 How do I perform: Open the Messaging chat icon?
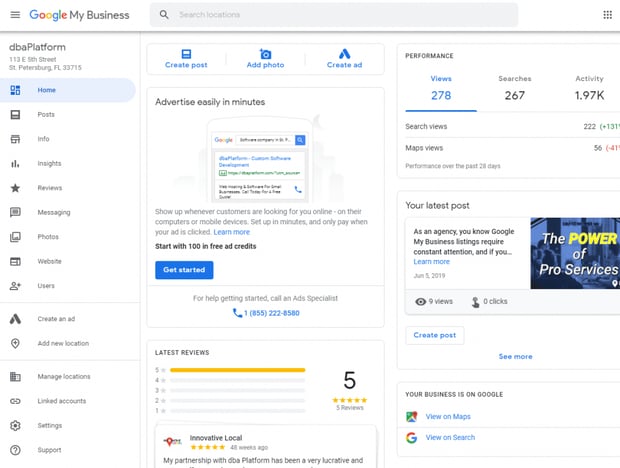(x=15, y=212)
